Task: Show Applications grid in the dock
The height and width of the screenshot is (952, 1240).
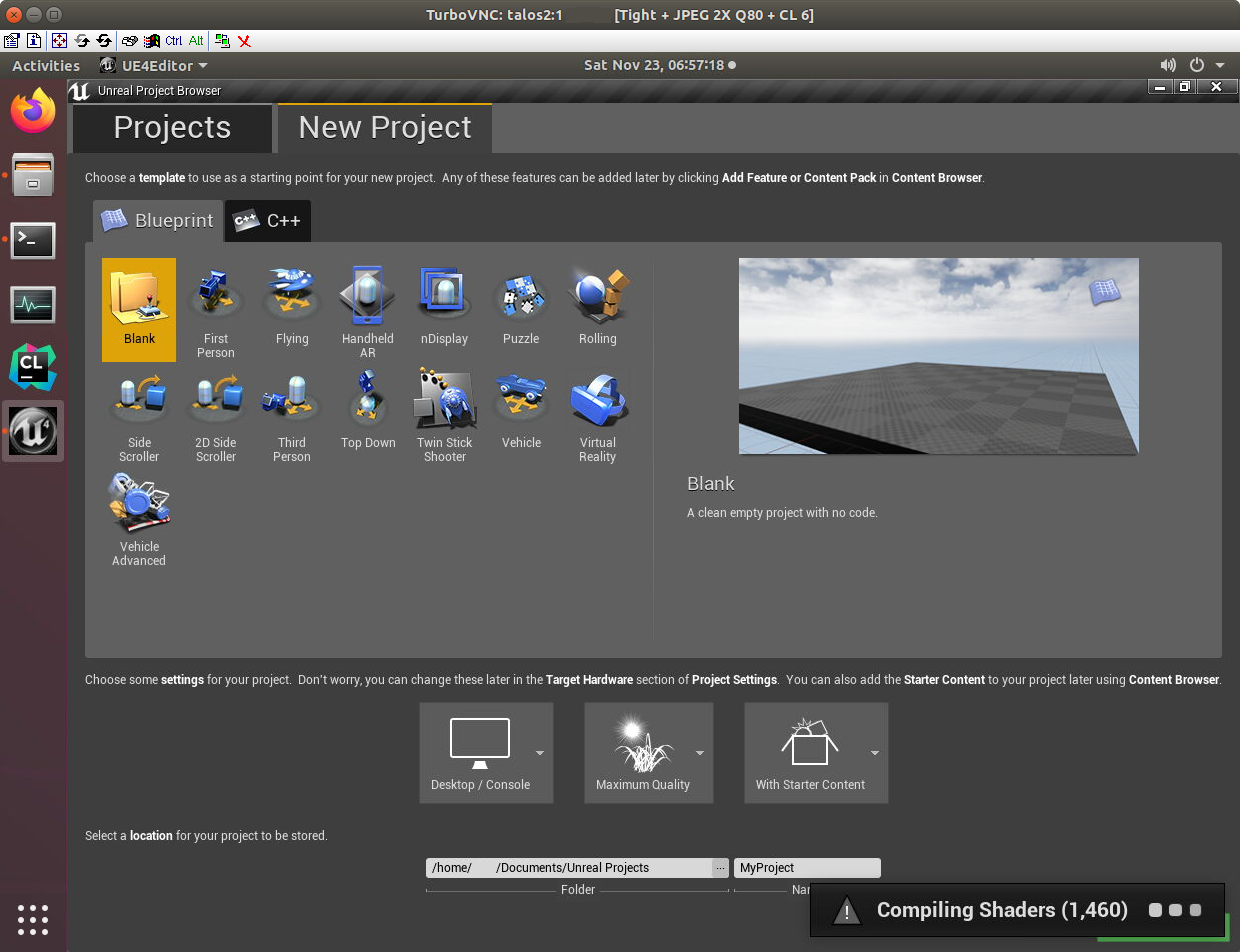Action: (x=33, y=919)
